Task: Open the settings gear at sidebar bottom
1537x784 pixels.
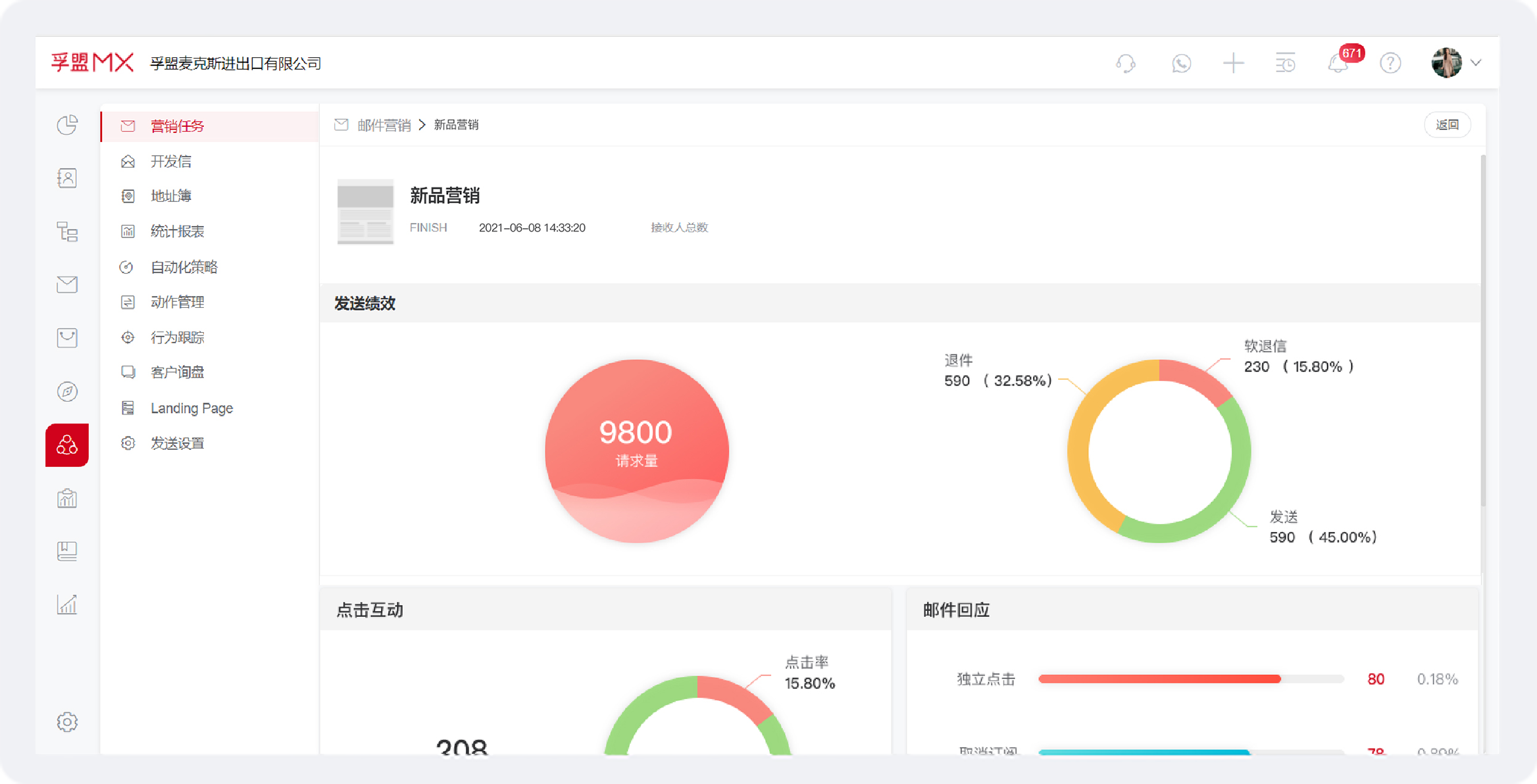Action: point(67,722)
